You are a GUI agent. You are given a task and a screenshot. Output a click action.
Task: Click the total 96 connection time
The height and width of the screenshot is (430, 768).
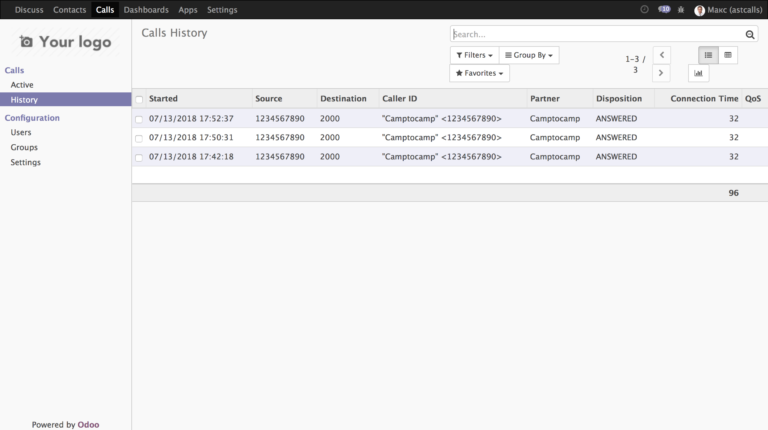(733, 193)
